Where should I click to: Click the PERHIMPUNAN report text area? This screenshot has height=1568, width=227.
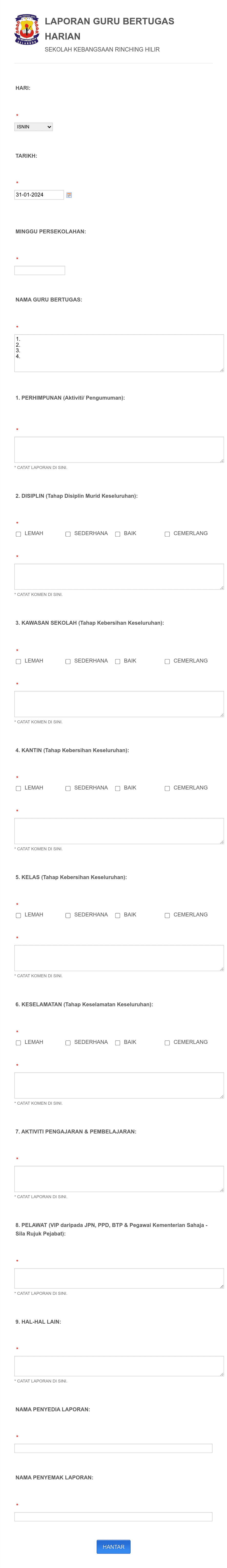(119, 450)
